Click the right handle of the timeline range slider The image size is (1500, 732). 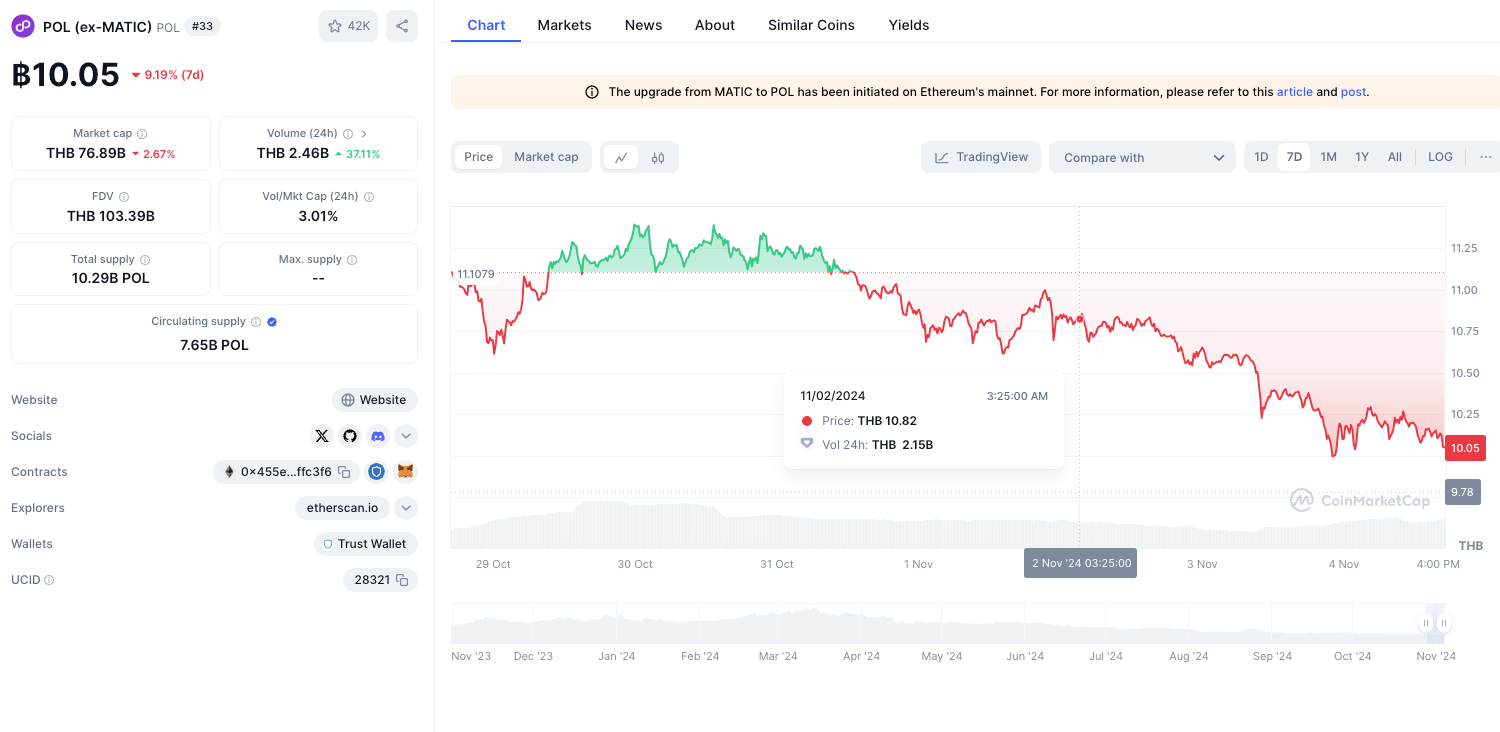pyautogui.click(x=1444, y=623)
